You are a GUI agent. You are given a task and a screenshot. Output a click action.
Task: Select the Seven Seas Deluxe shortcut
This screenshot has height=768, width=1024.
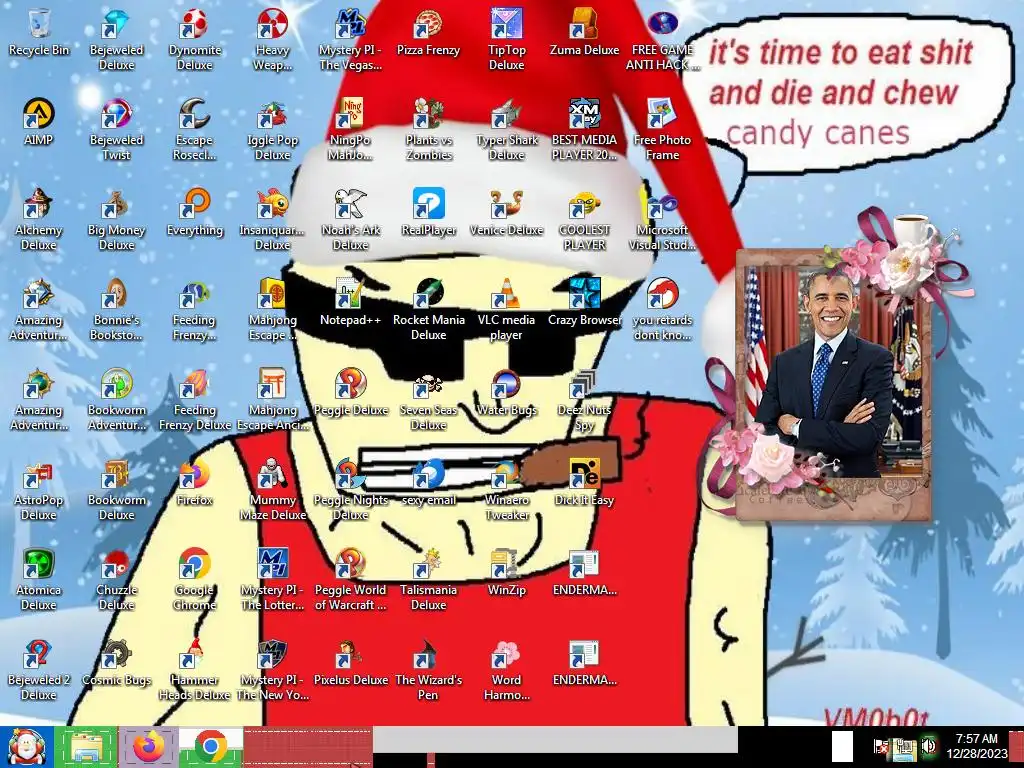point(428,400)
